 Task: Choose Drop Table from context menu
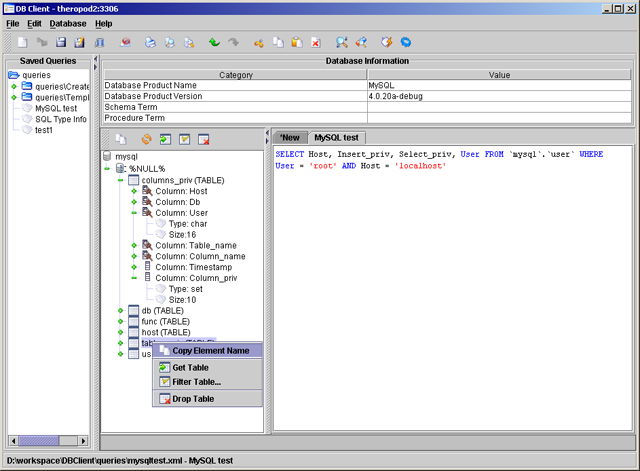pyautogui.click(x=207, y=399)
